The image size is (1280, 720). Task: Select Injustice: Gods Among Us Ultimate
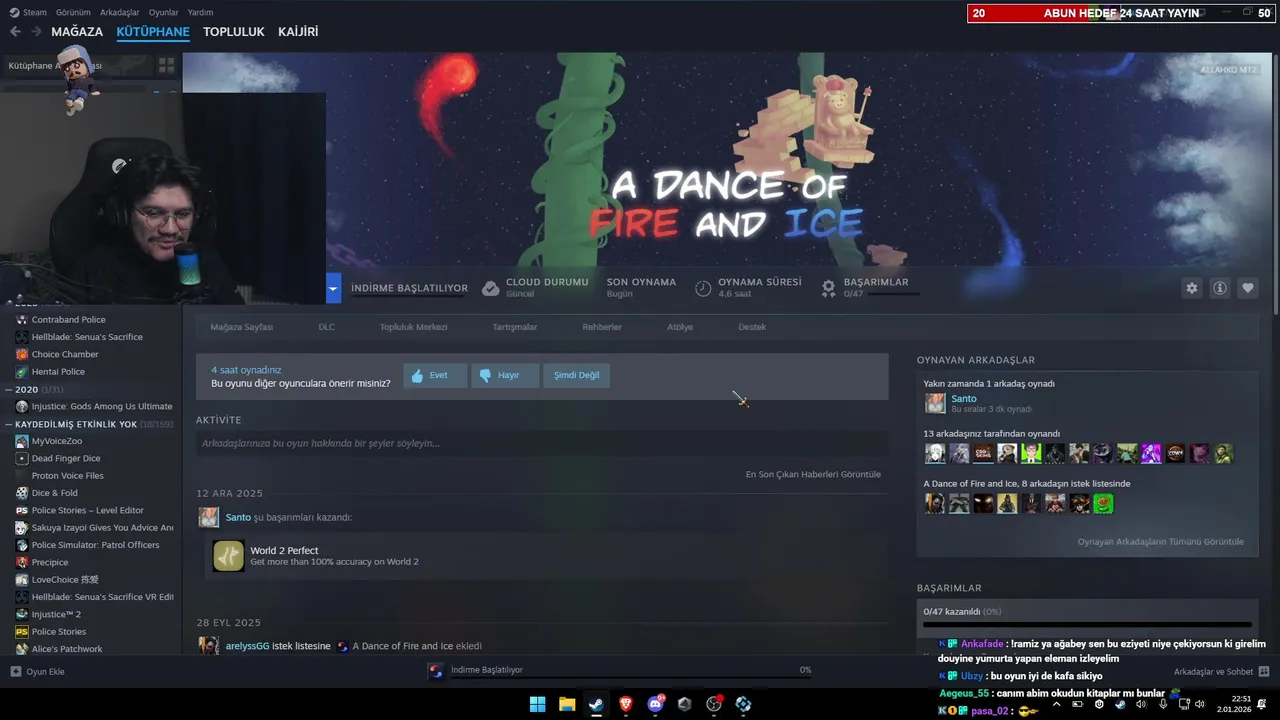pos(102,406)
